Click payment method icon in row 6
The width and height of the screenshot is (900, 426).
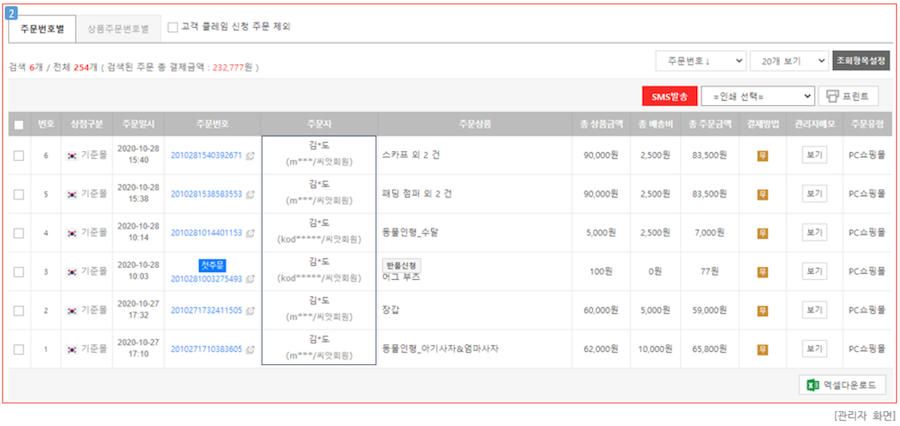click(x=763, y=156)
